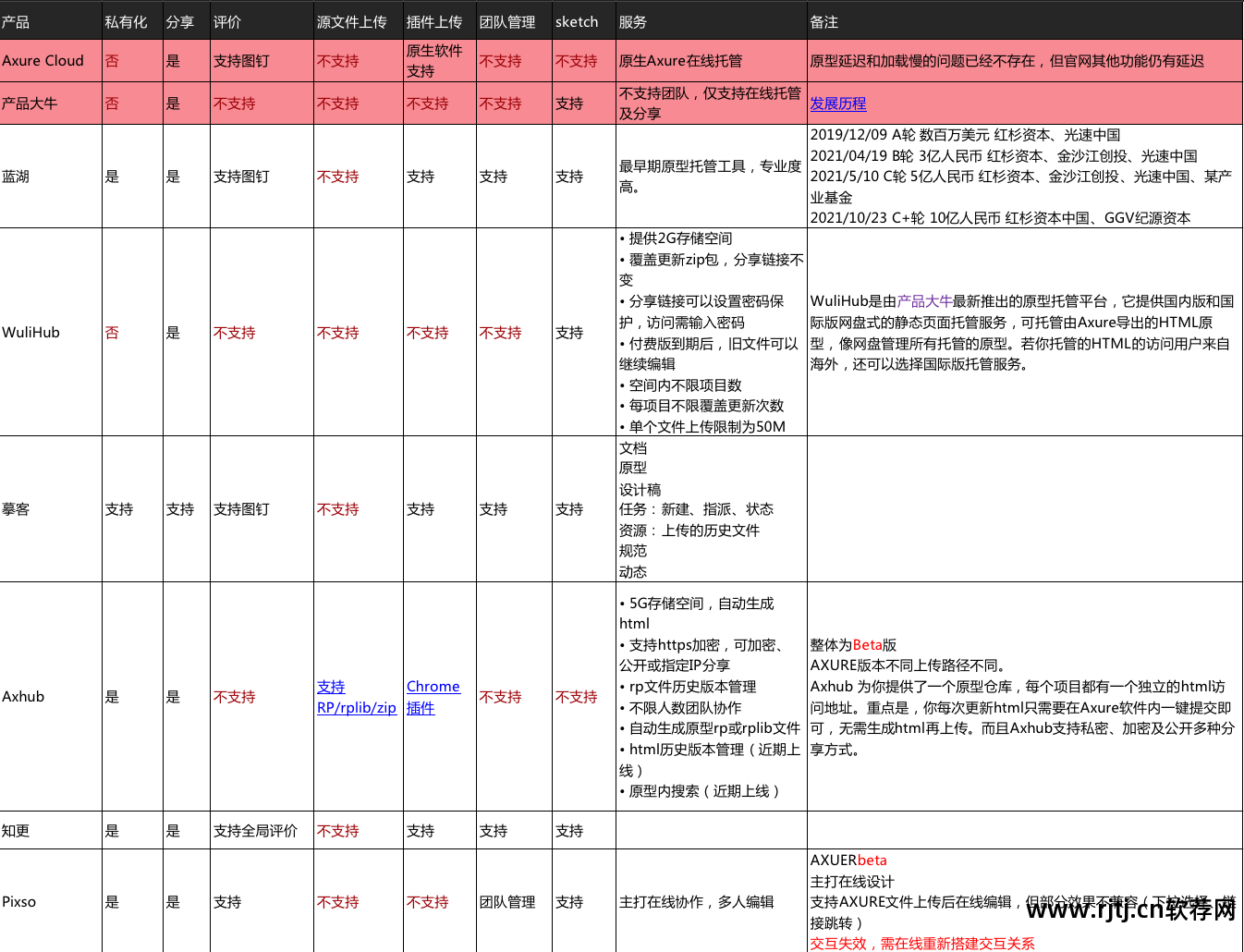Select 团队管理 不支持 cell in Axhub row
This screenshot has width=1244, height=952.
click(514, 697)
